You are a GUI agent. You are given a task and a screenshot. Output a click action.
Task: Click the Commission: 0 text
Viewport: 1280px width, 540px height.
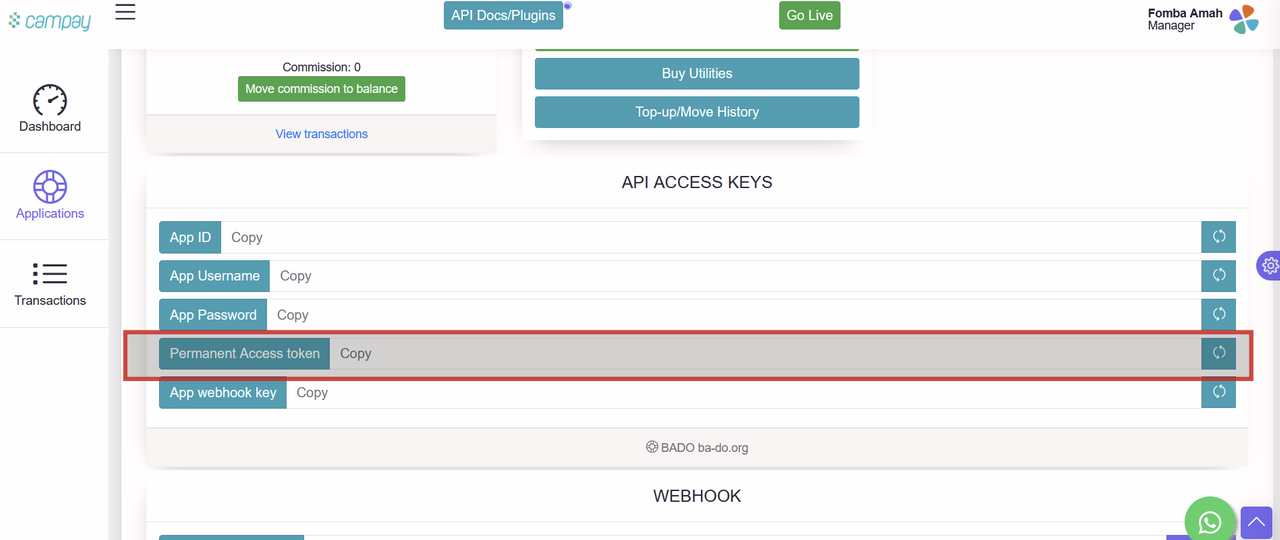coord(322,67)
